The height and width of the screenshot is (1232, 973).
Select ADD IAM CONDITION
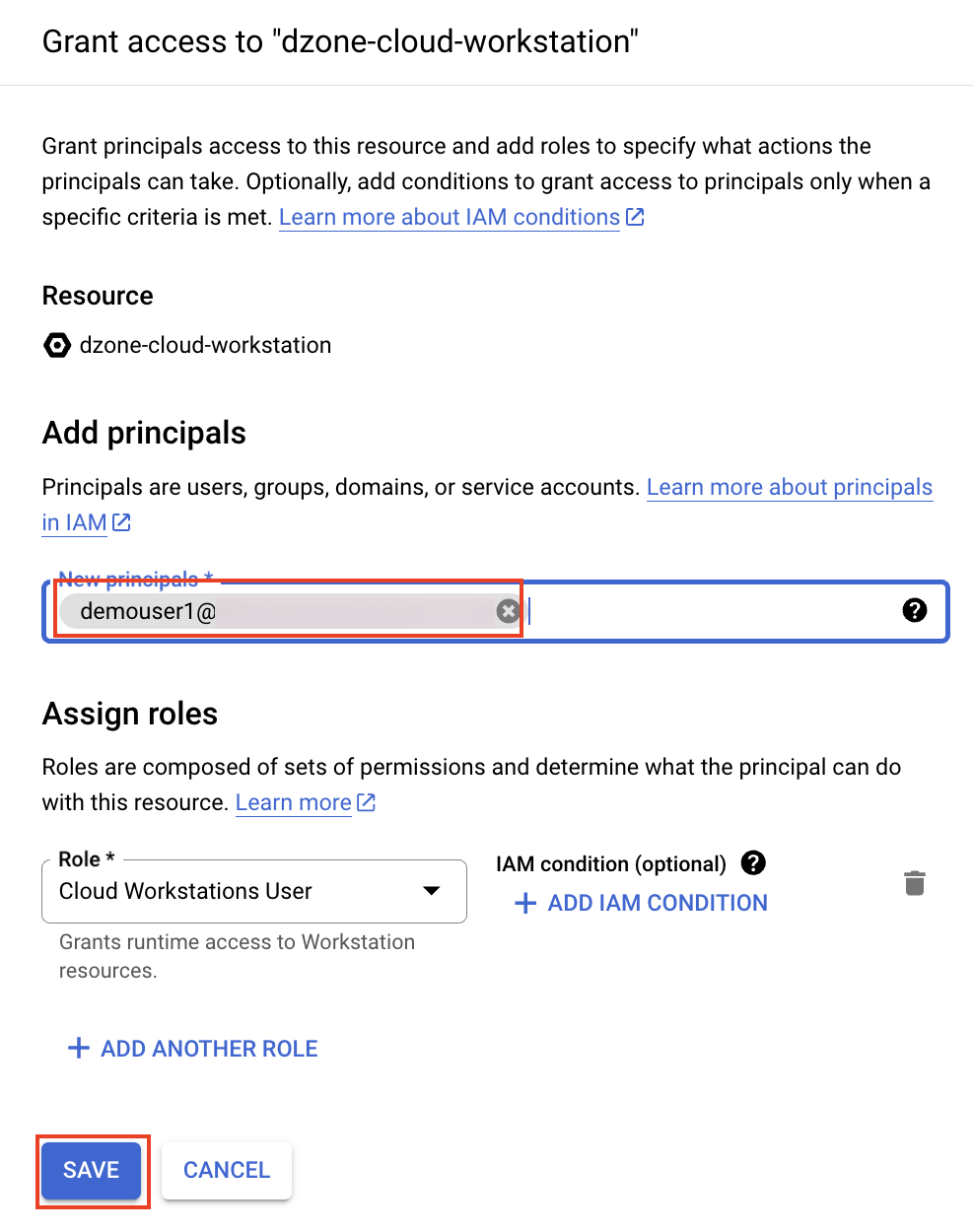[656, 903]
